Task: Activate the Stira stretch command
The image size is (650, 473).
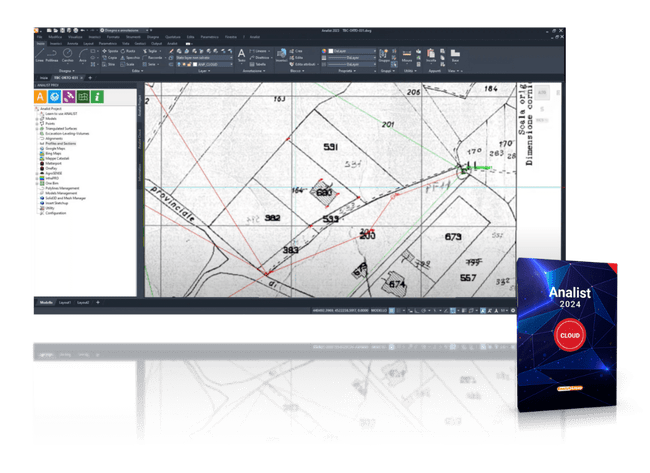Action: [x=109, y=64]
